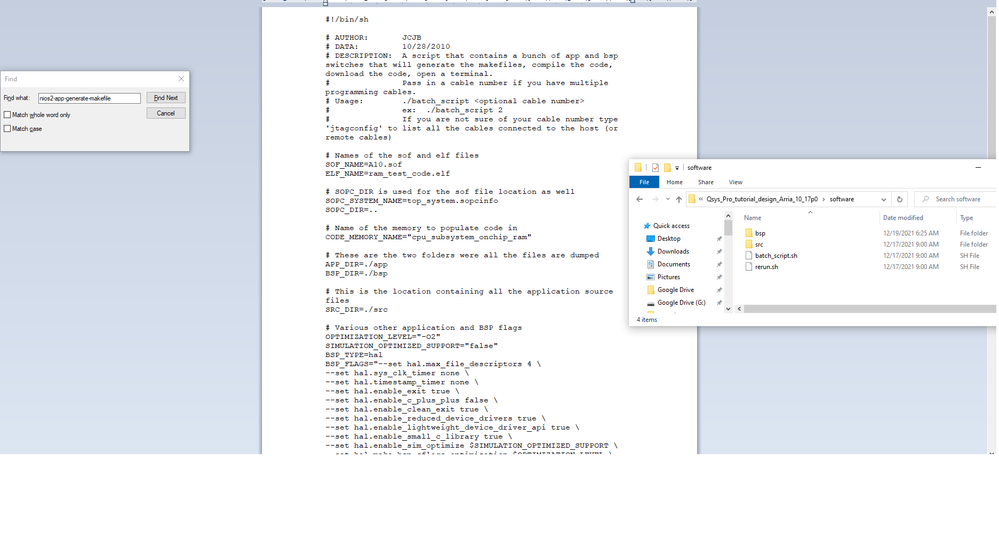Select the bsp folder
The width and height of the screenshot is (999, 537).
point(759,233)
